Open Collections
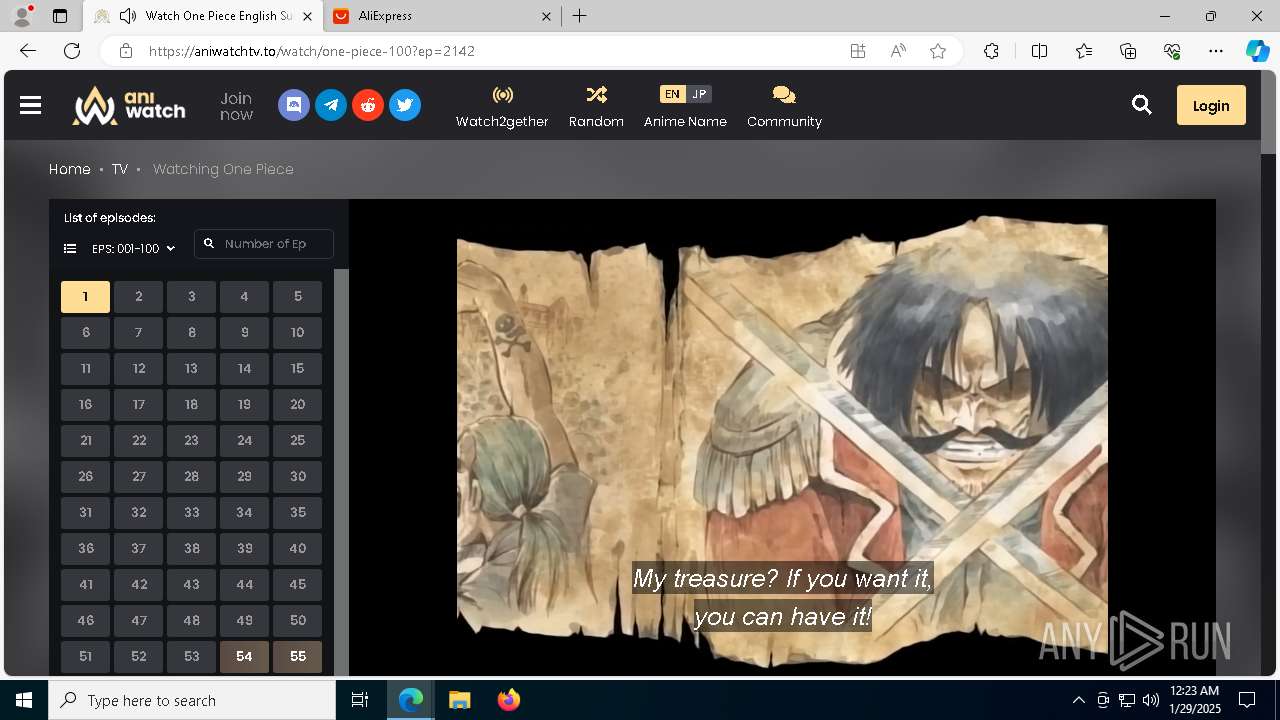This screenshot has width=1280, height=720. tap(1128, 51)
